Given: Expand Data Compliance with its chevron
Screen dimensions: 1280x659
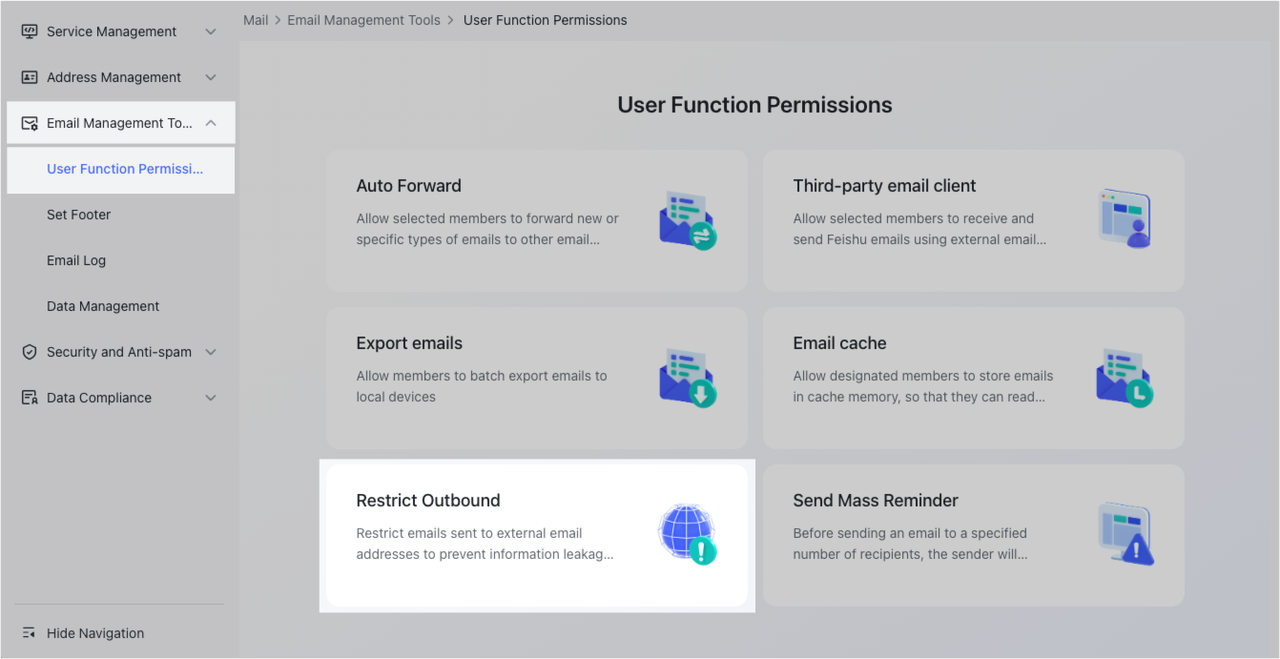Looking at the screenshot, I should (x=210, y=398).
